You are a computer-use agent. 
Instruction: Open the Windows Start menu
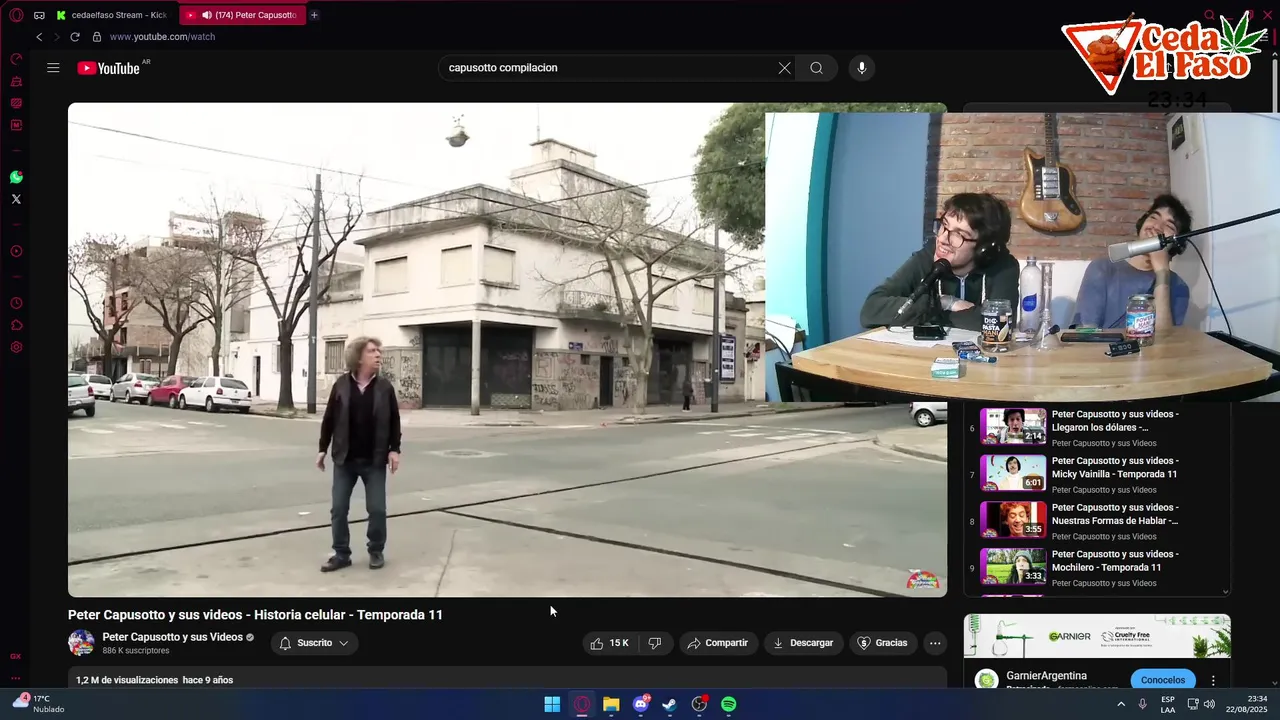(552, 704)
